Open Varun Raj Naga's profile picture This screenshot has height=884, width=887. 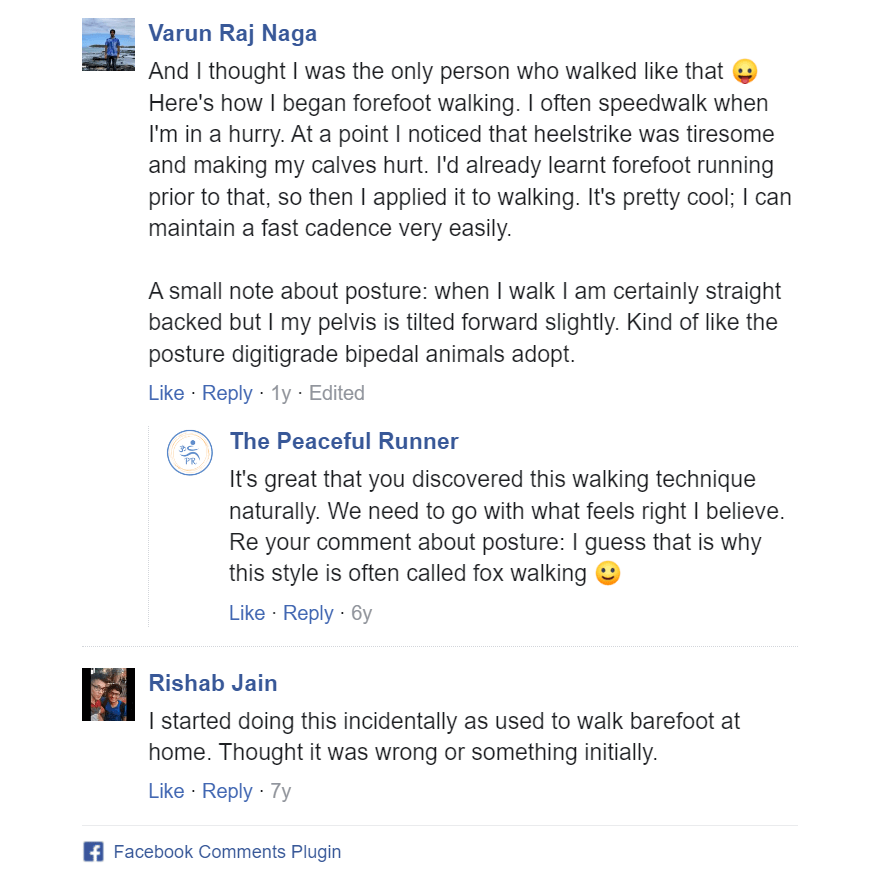point(107,43)
